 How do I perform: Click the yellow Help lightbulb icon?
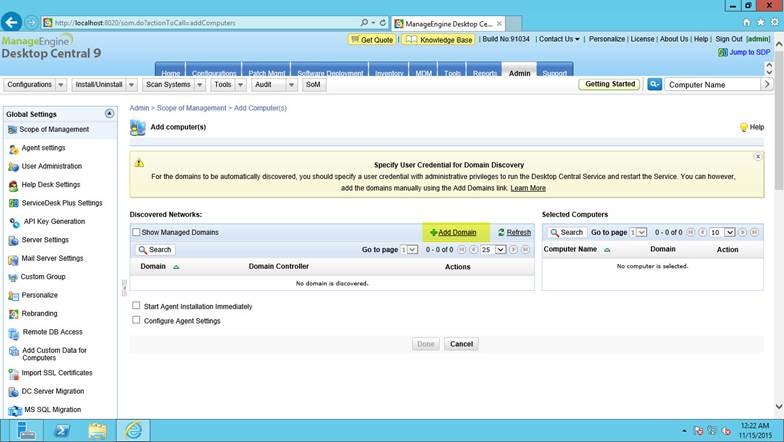pos(744,128)
